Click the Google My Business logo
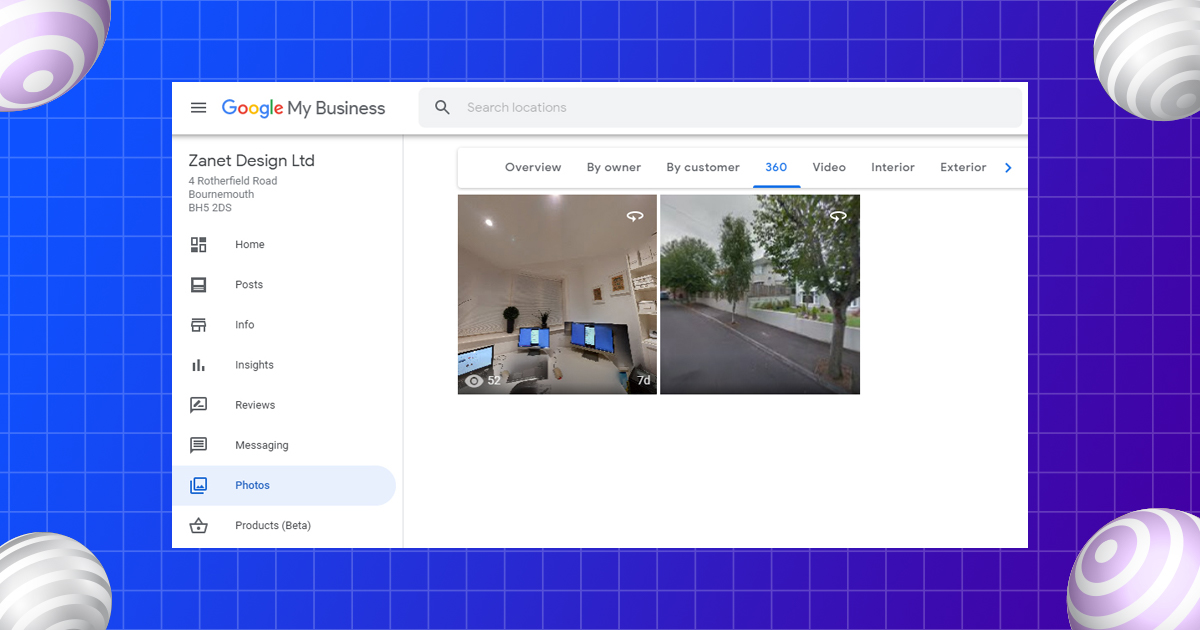 pos(303,108)
